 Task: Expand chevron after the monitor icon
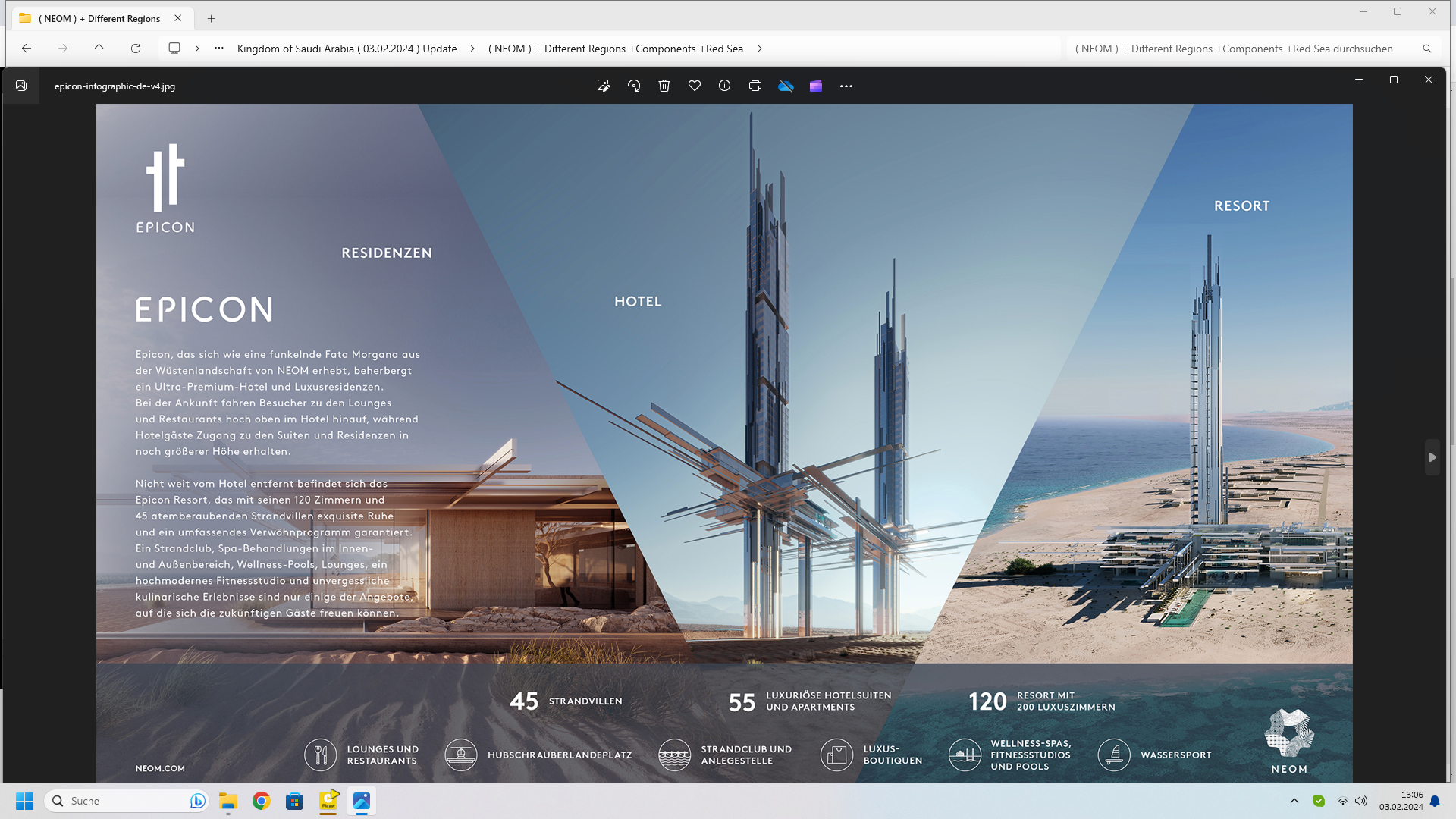coord(197,49)
